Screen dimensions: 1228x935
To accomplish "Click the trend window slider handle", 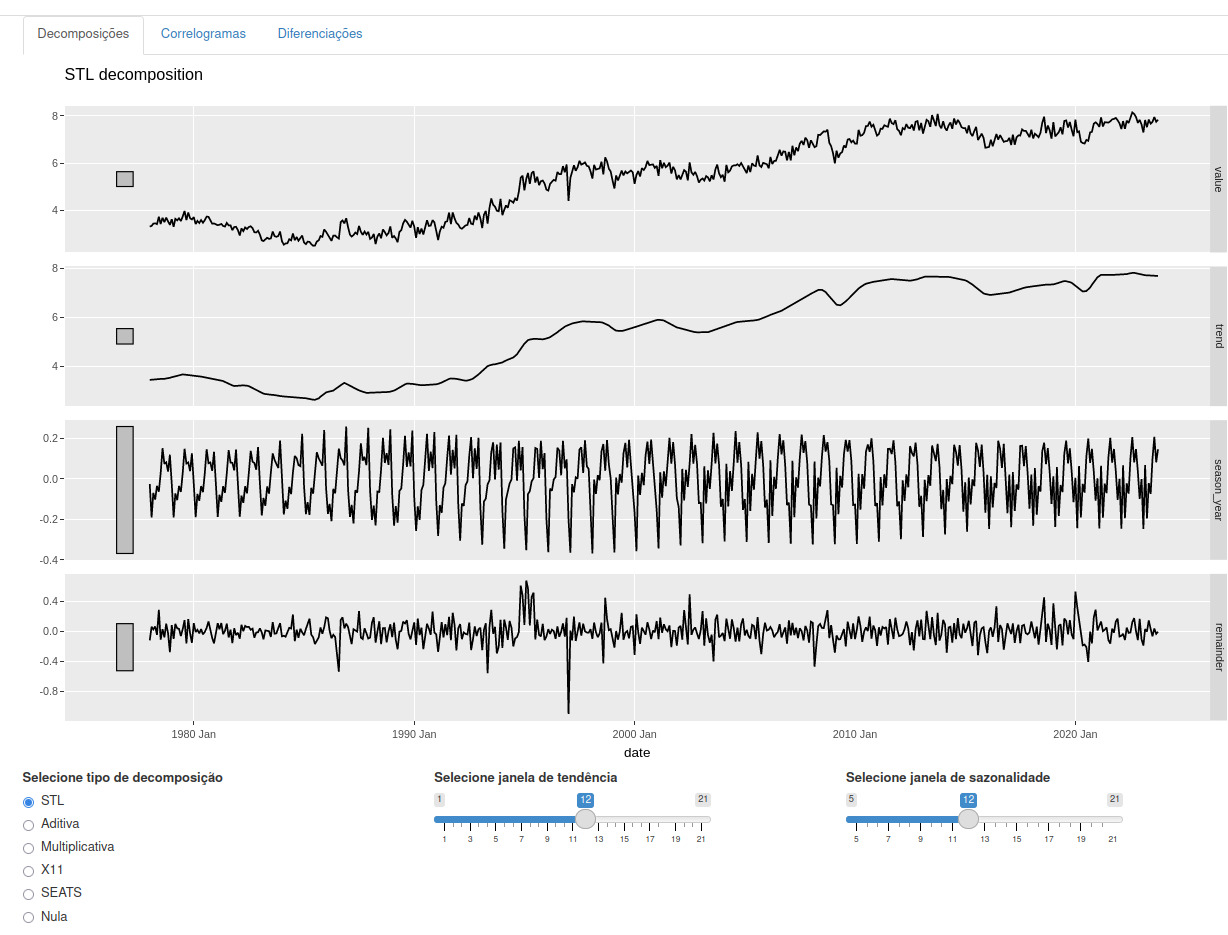I will click(585, 819).
